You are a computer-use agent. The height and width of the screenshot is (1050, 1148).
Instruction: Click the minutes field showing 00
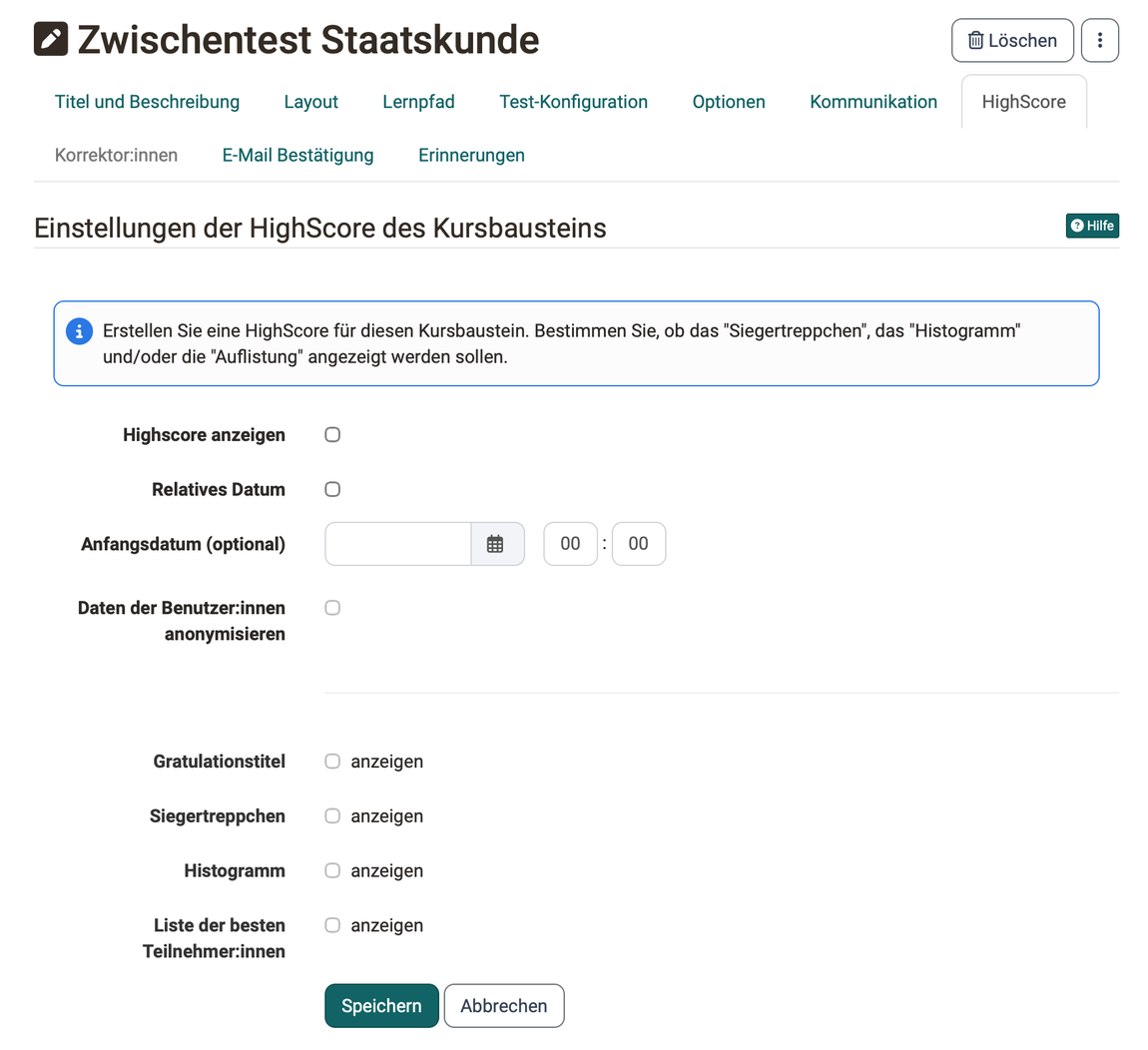coord(639,544)
